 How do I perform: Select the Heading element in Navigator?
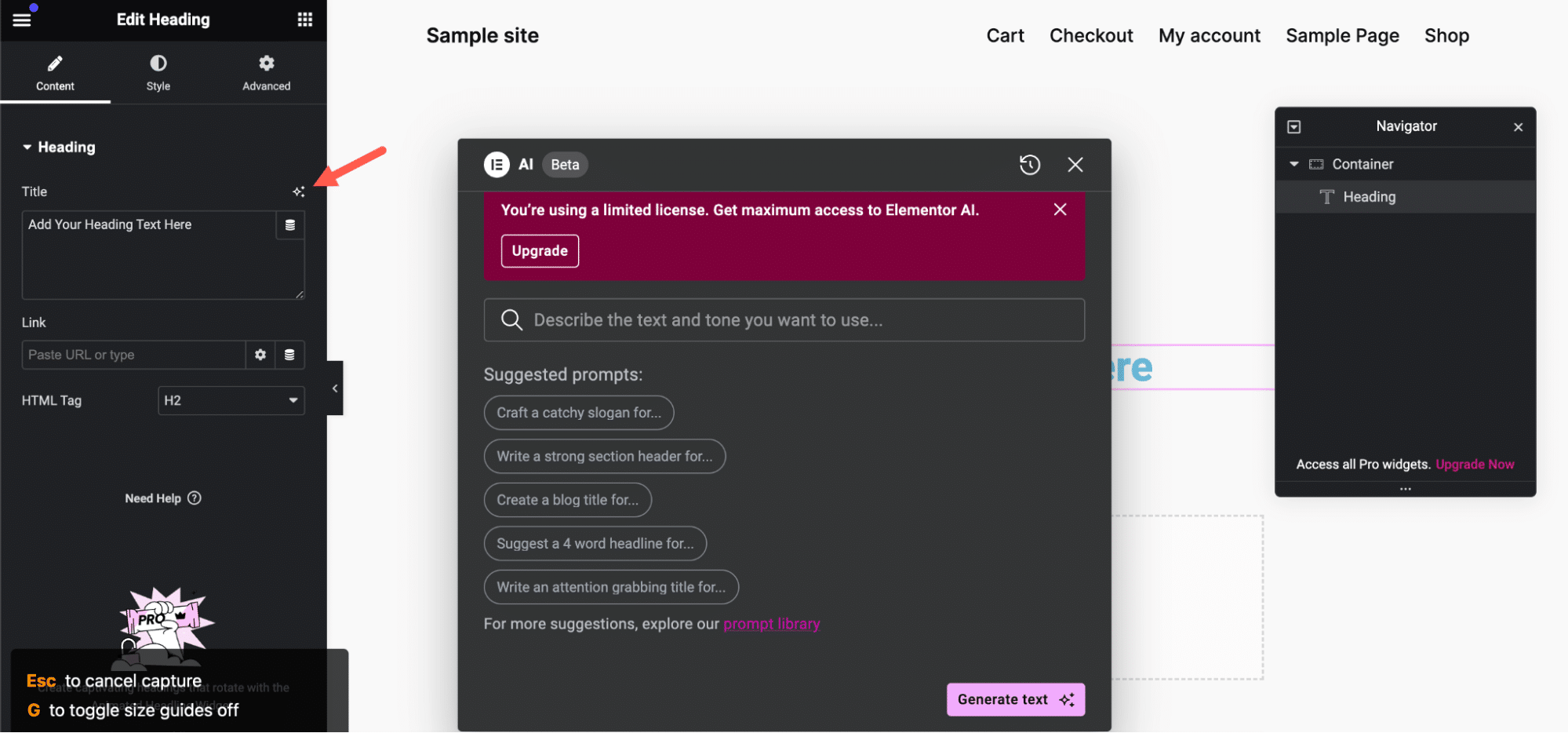(x=1370, y=196)
